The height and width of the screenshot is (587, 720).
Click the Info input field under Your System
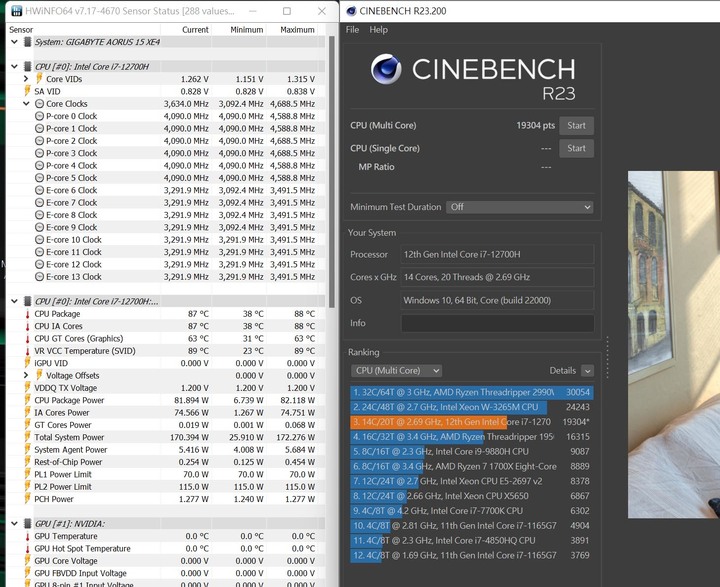(497, 323)
